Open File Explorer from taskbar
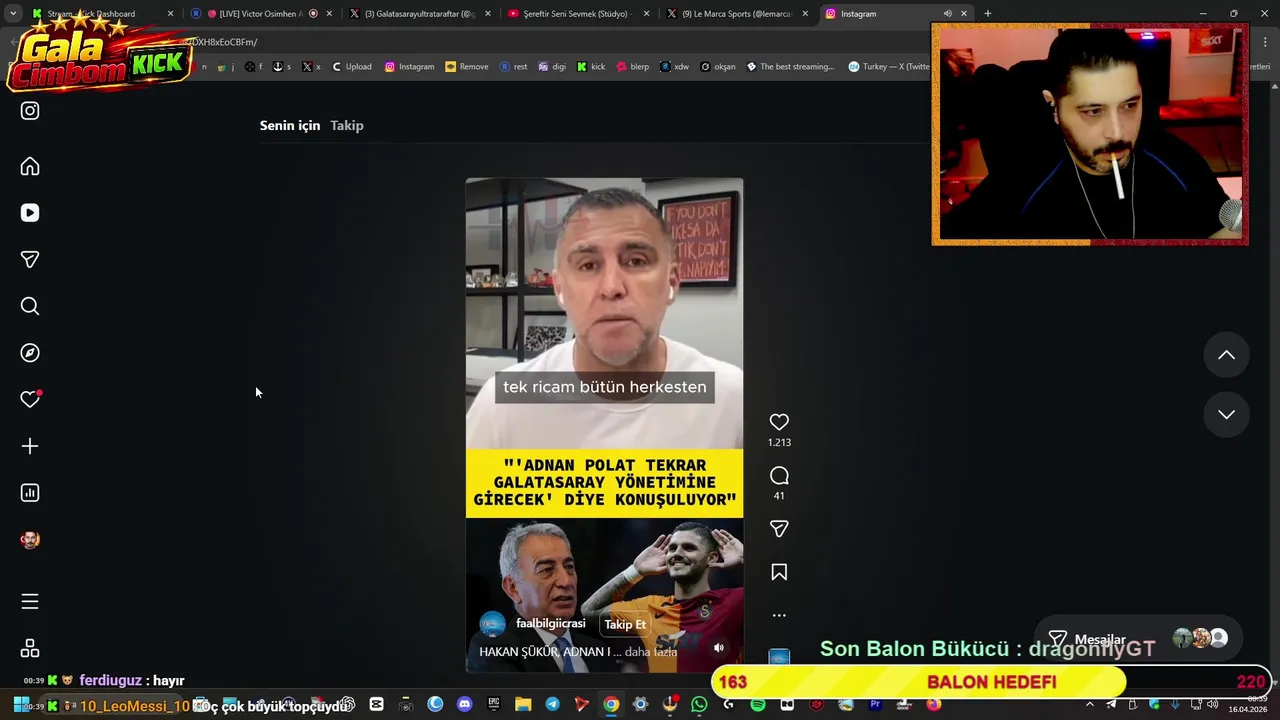Viewport: 1280px width, 720px height. 523,704
